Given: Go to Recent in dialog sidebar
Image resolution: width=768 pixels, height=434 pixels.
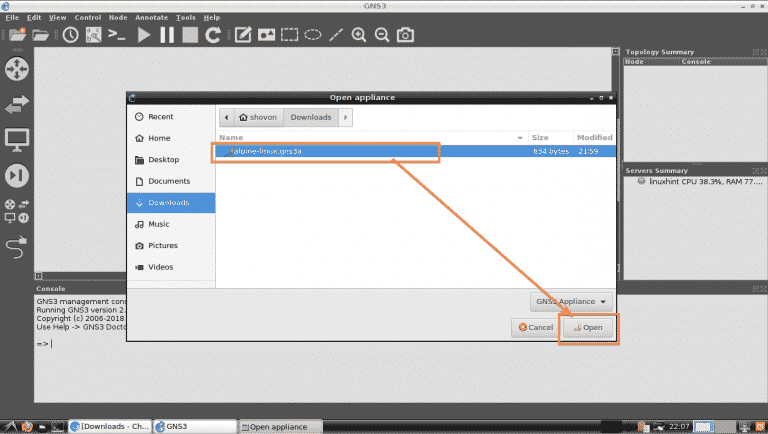Looking at the screenshot, I should point(171,117).
